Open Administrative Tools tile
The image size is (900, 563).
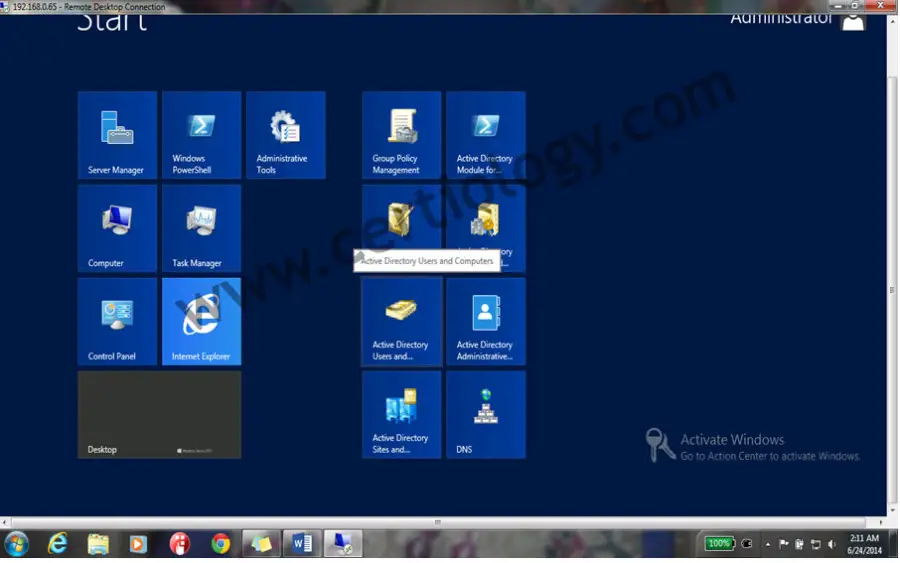click(x=286, y=135)
